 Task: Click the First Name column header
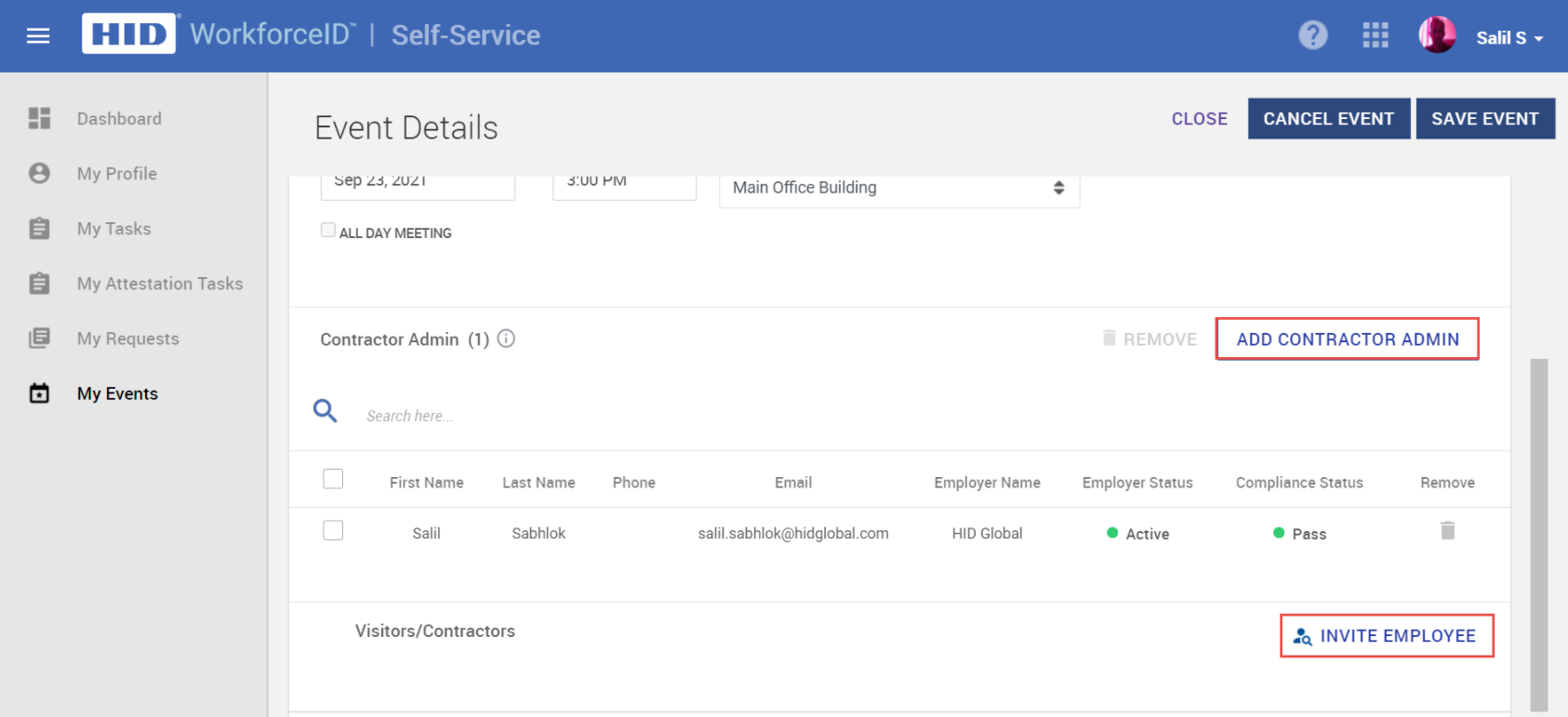coord(426,483)
